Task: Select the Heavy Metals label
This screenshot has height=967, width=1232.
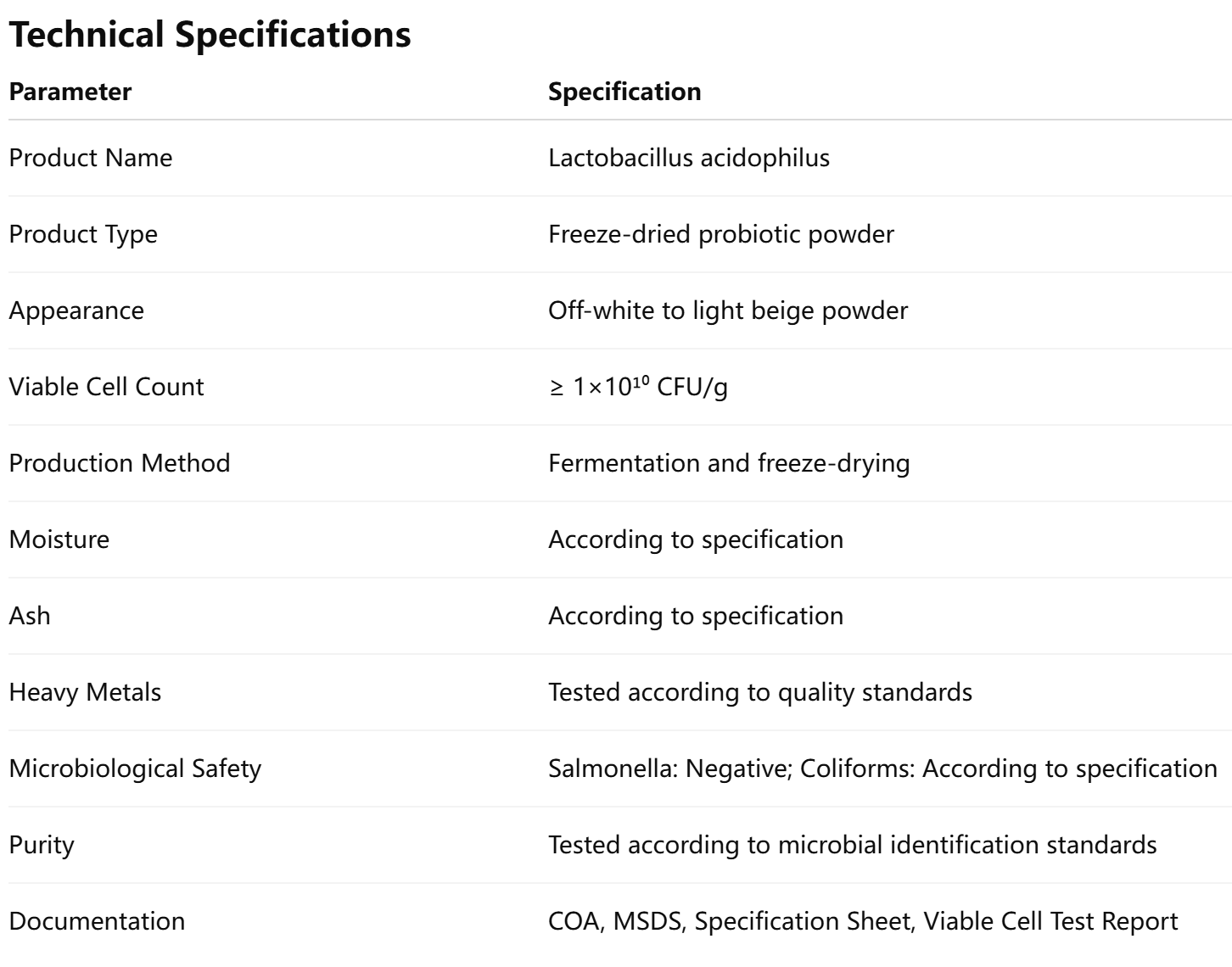Action: coord(85,692)
